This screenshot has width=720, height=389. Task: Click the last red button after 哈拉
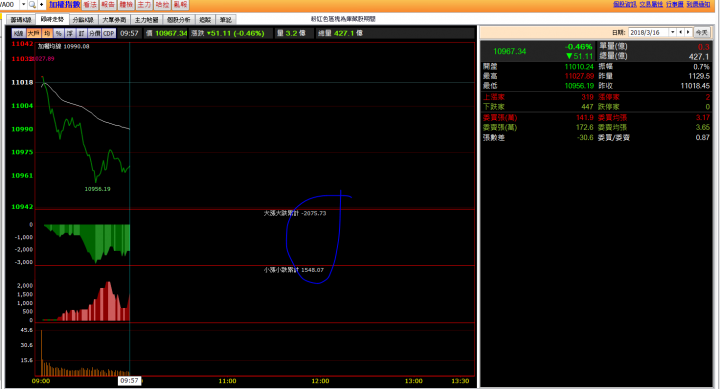tap(180, 5)
